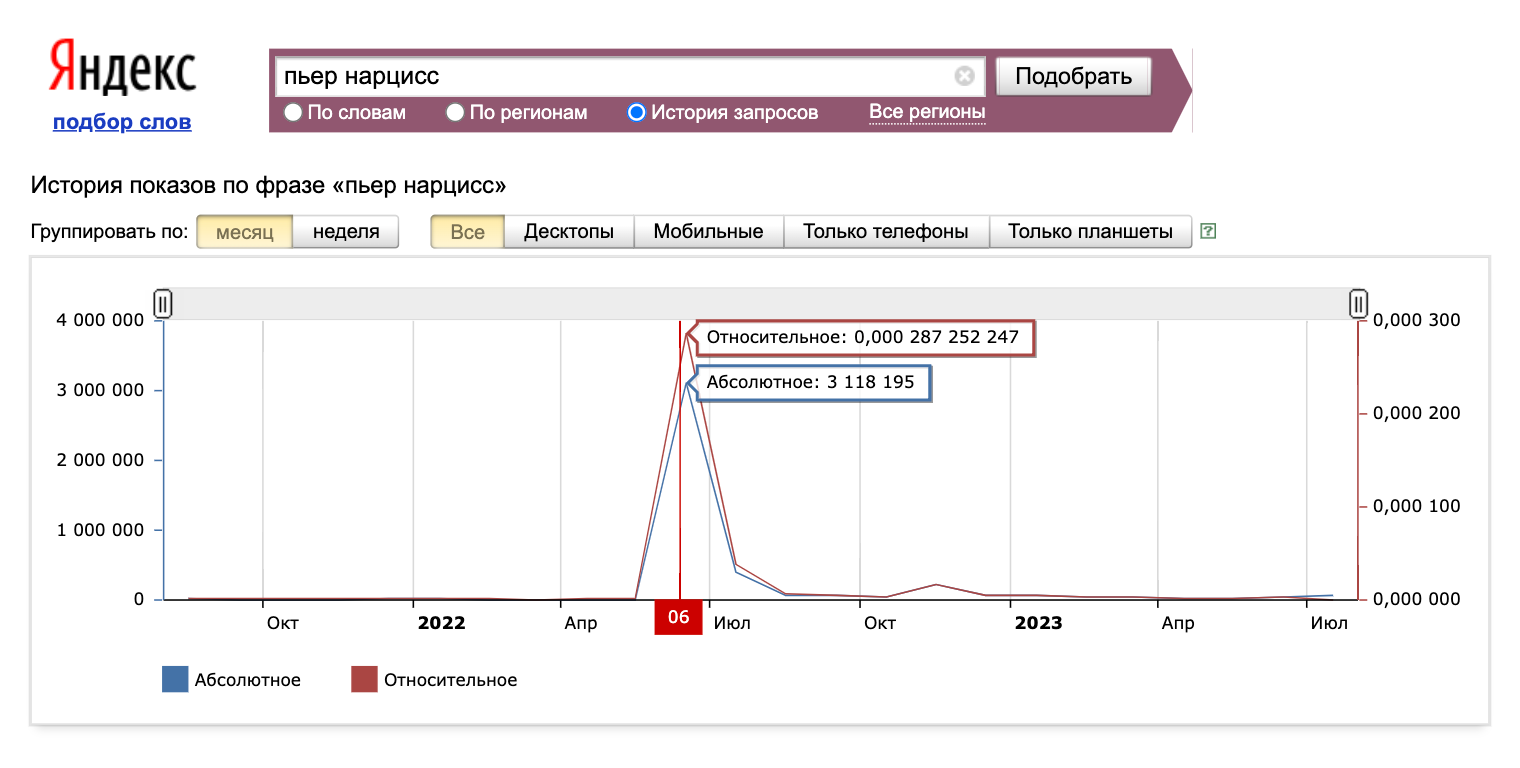Click the Относительное 0,000 287 252 247 tooltip
Screen dimensions: 1520x768
click(864, 338)
